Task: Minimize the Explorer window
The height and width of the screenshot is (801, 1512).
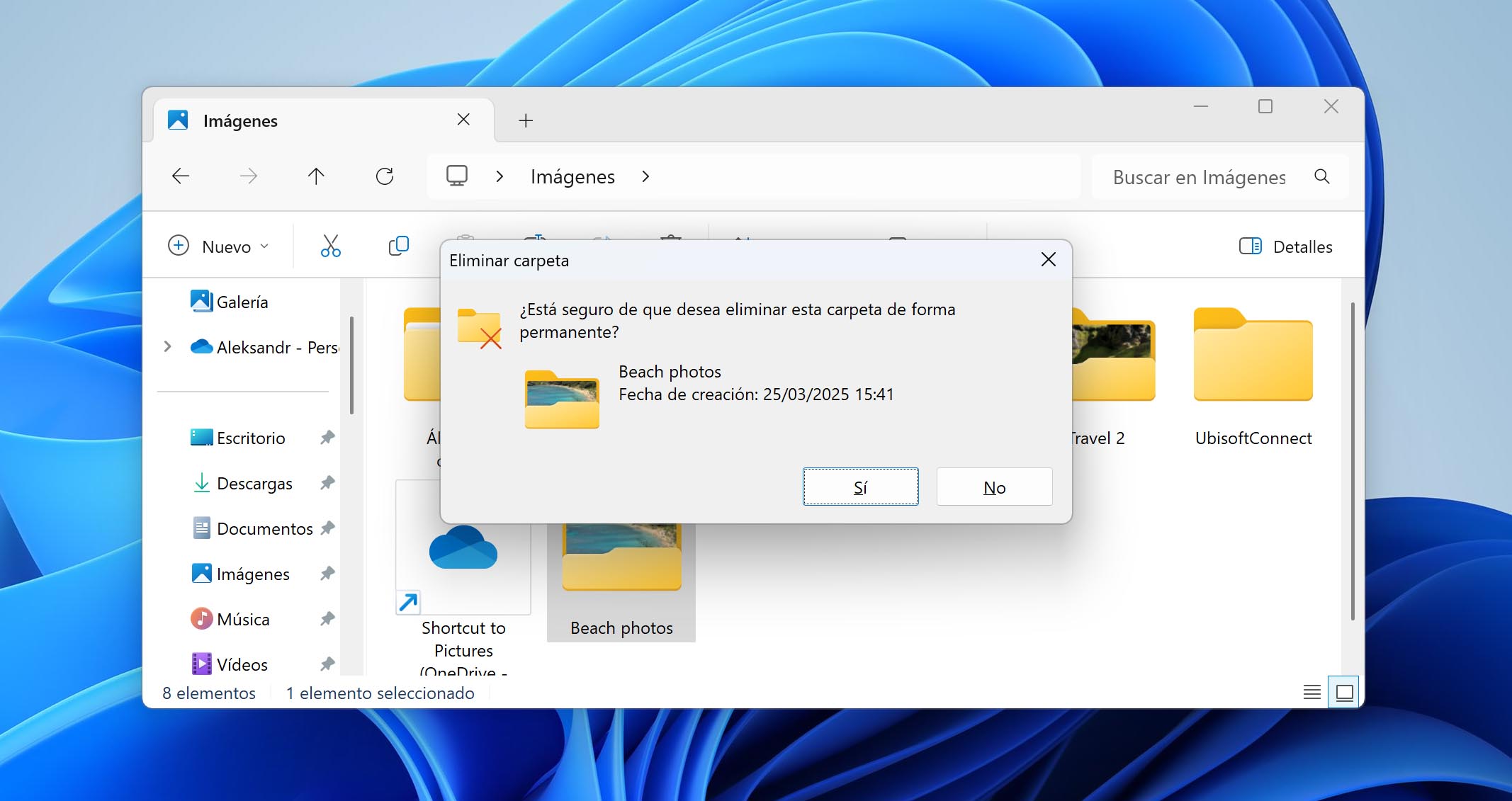Action: (1201, 106)
